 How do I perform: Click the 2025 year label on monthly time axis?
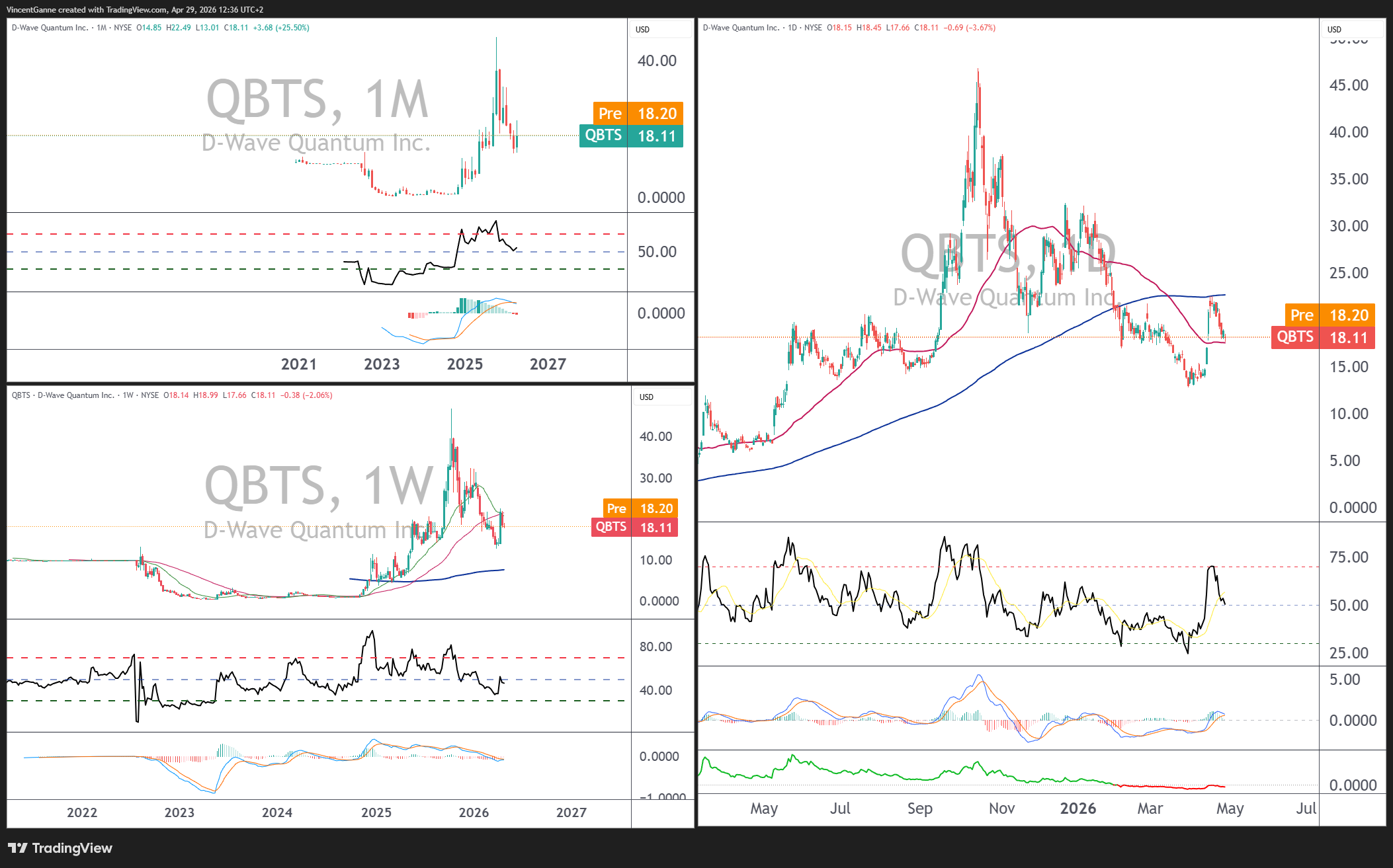(465, 364)
